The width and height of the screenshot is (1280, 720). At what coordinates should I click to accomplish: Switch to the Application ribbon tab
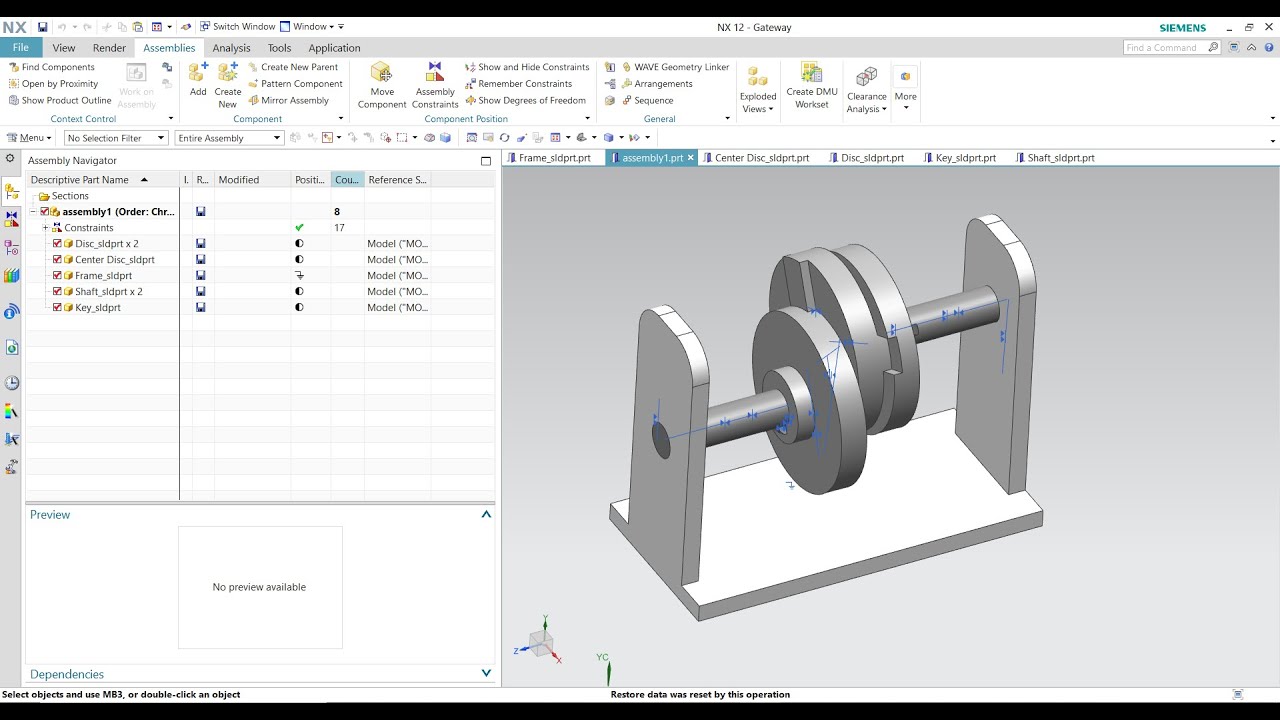pyautogui.click(x=334, y=48)
